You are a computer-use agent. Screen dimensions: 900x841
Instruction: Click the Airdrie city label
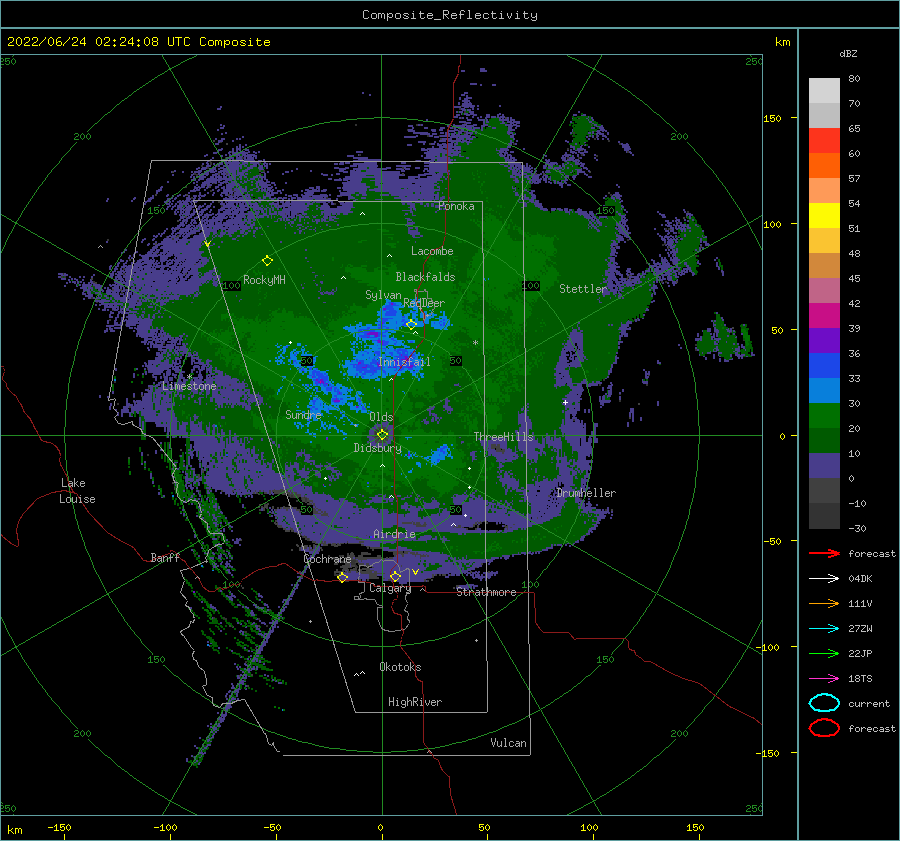point(394,534)
